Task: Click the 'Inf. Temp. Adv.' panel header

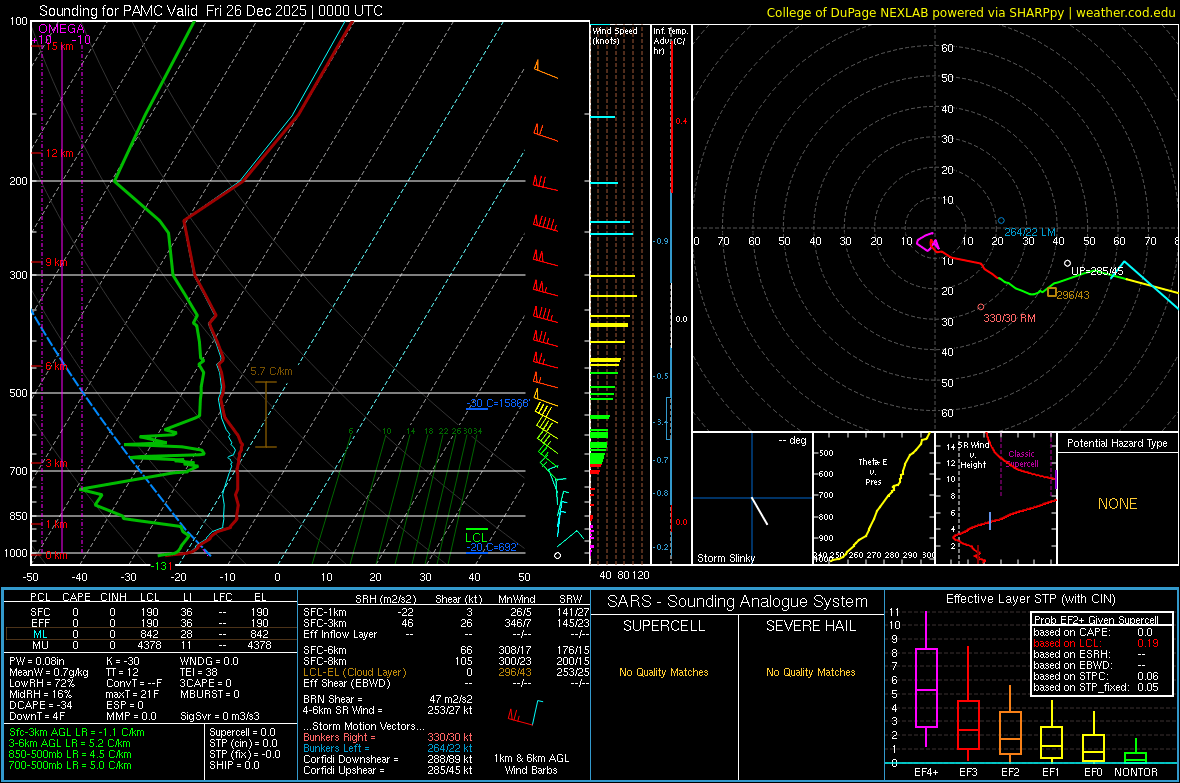Action: point(670,41)
